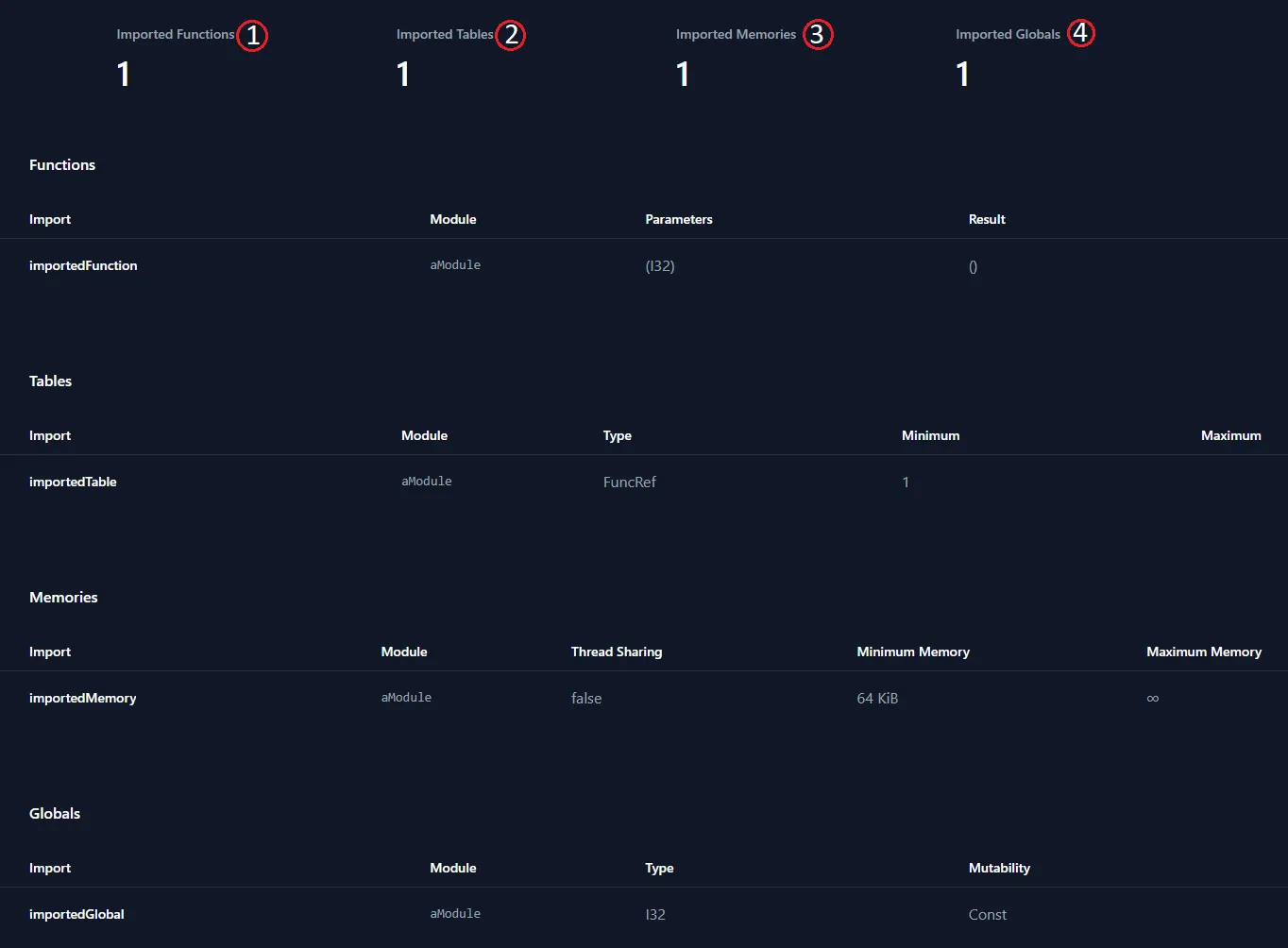
Task: Click the Imported Globals stat label
Action: 1008,34
